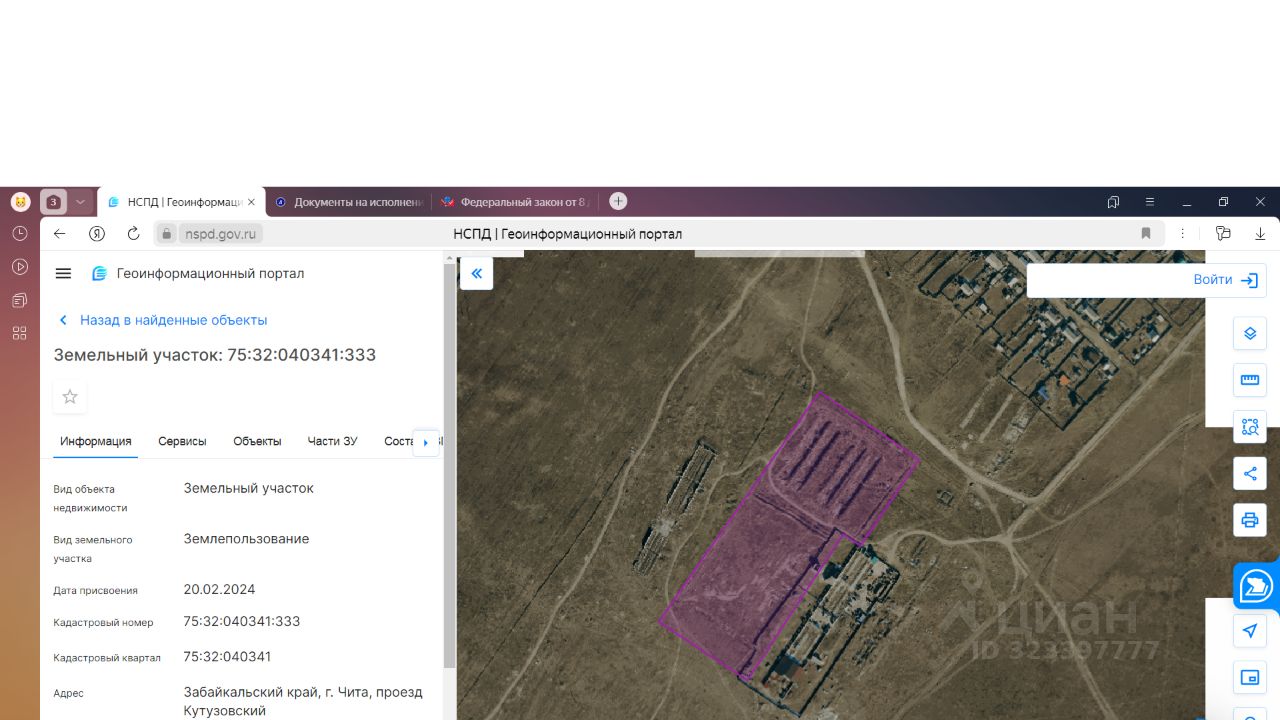Expand the tab group dropdown arrow
The image size is (1280, 720).
coord(81,202)
